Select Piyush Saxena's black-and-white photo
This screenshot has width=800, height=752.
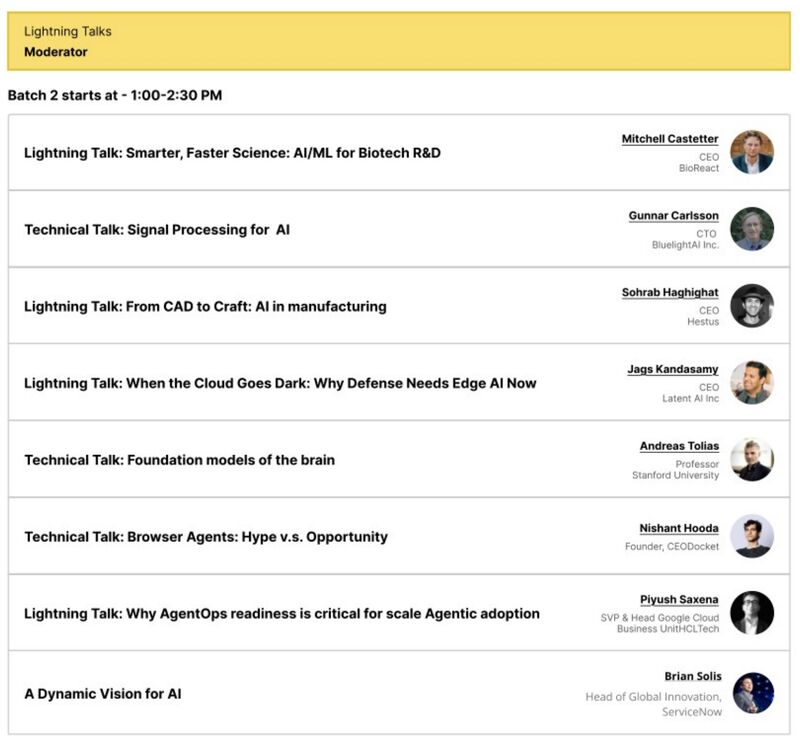click(x=752, y=613)
